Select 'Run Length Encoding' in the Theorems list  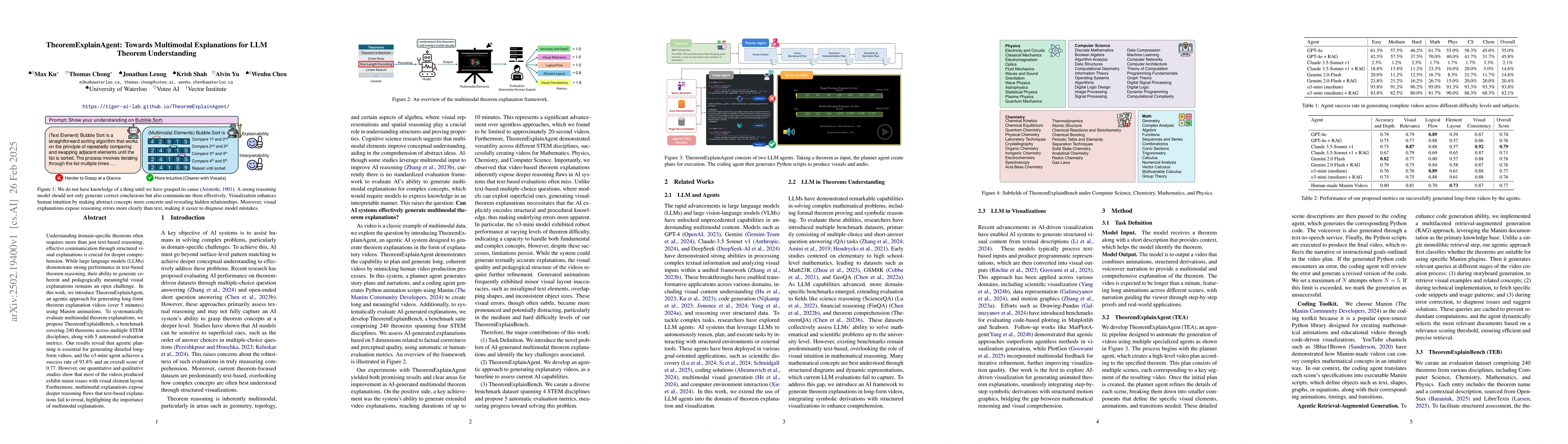pyautogui.click(x=376, y=64)
